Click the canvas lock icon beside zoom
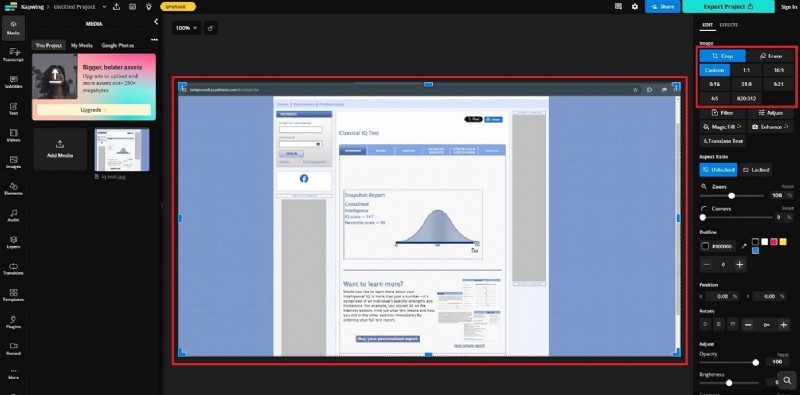The width and height of the screenshot is (800, 395). pos(211,28)
